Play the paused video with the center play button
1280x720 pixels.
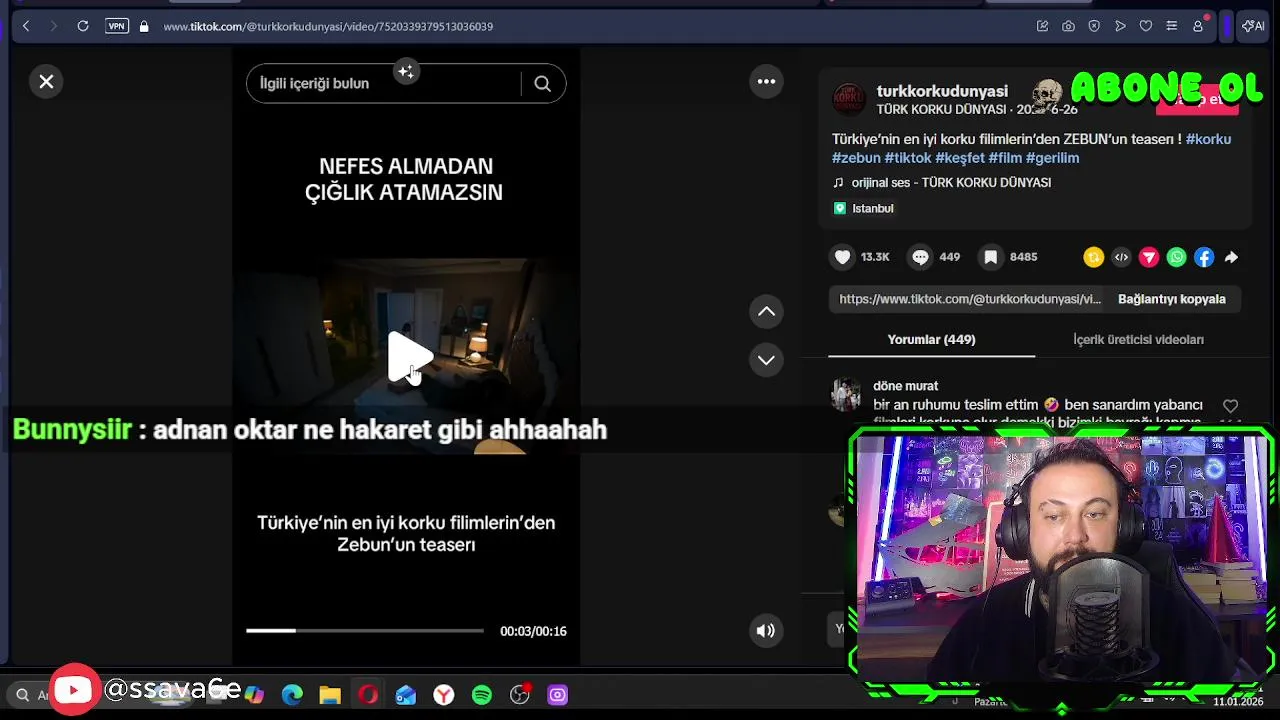point(408,356)
